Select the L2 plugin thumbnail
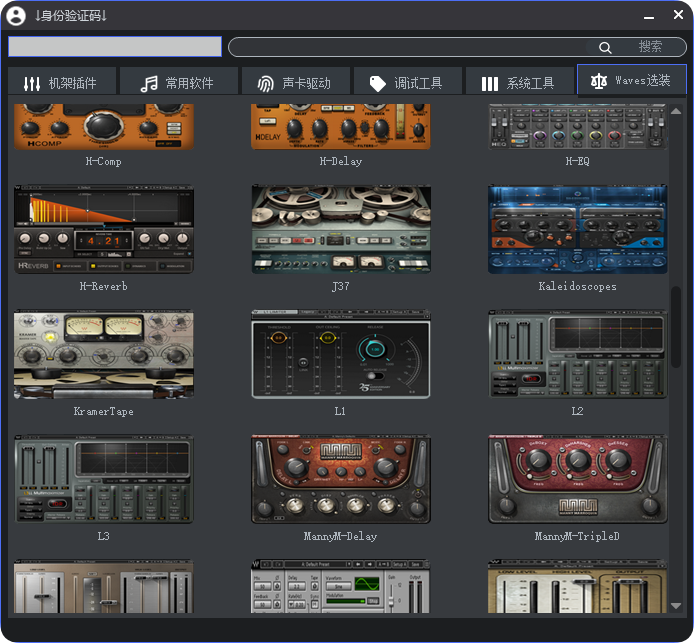The width and height of the screenshot is (694, 643). (x=578, y=354)
